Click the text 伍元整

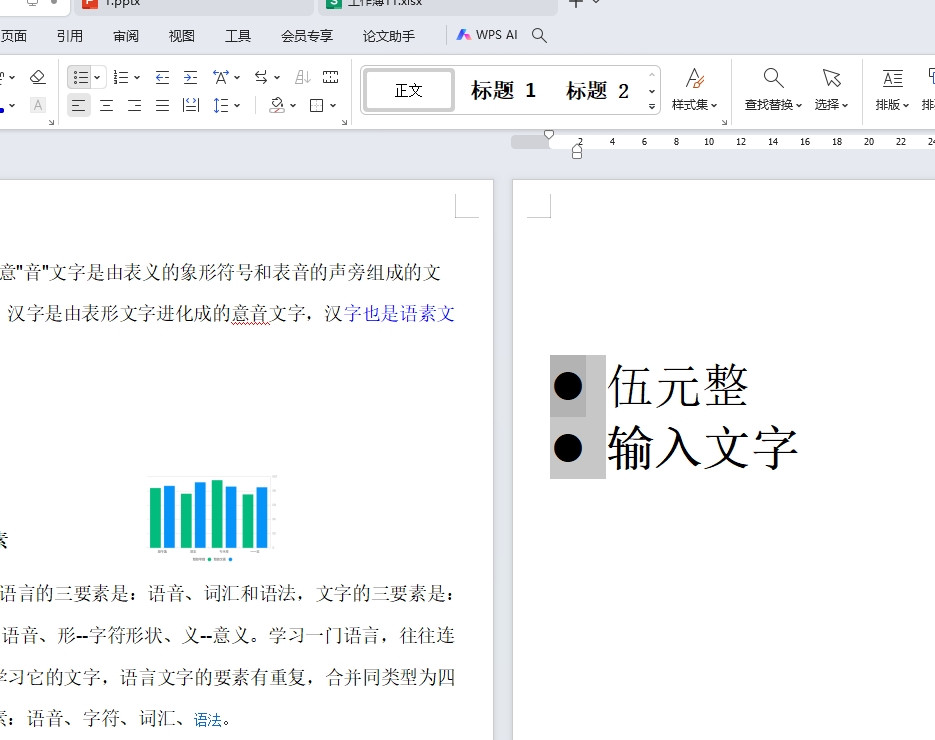677,386
